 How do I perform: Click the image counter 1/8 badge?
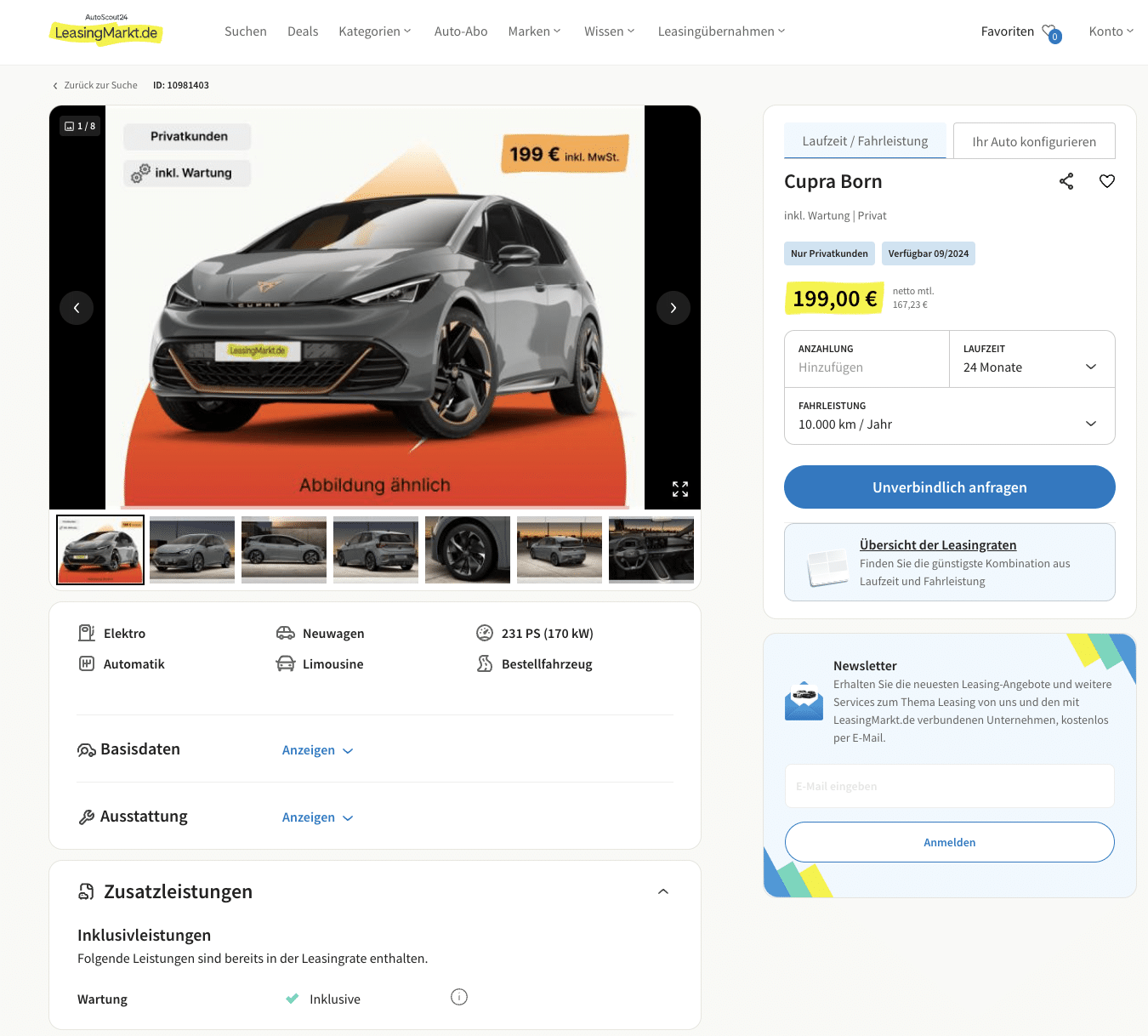80,126
